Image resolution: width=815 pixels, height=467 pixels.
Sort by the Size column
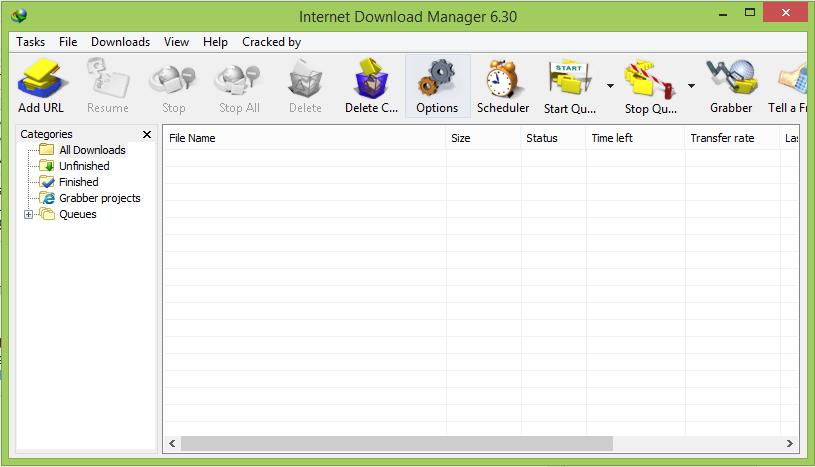[x=483, y=138]
